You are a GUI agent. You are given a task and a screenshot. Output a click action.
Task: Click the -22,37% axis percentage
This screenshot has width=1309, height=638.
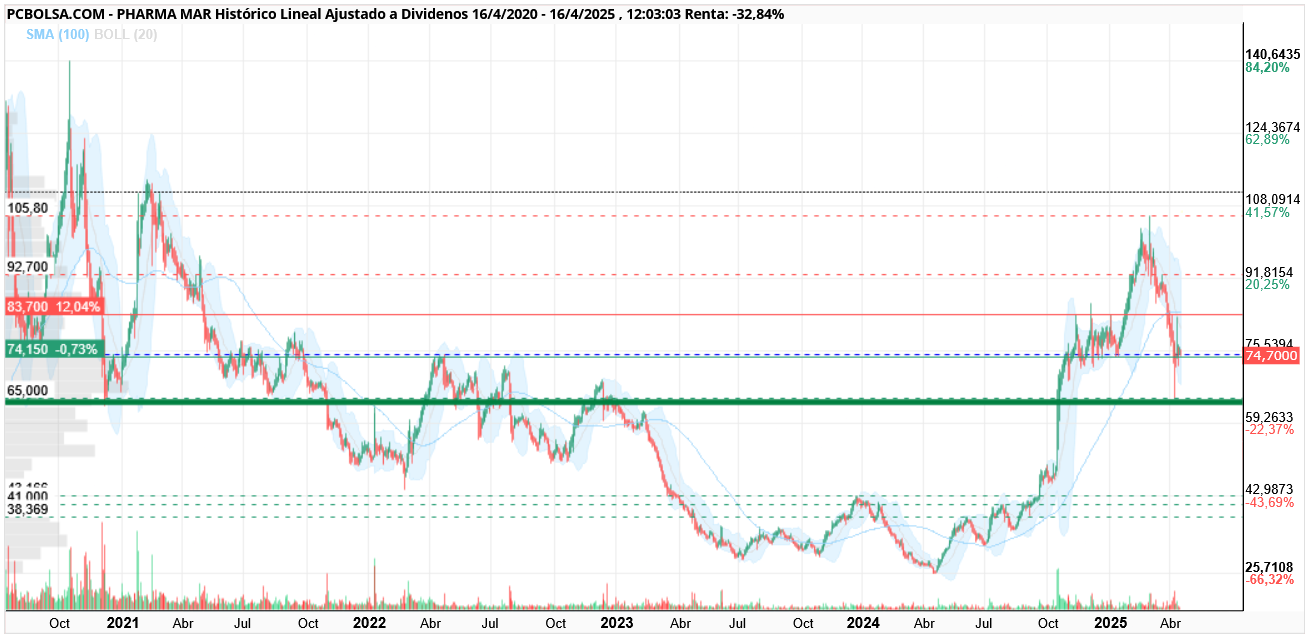coord(1269,430)
